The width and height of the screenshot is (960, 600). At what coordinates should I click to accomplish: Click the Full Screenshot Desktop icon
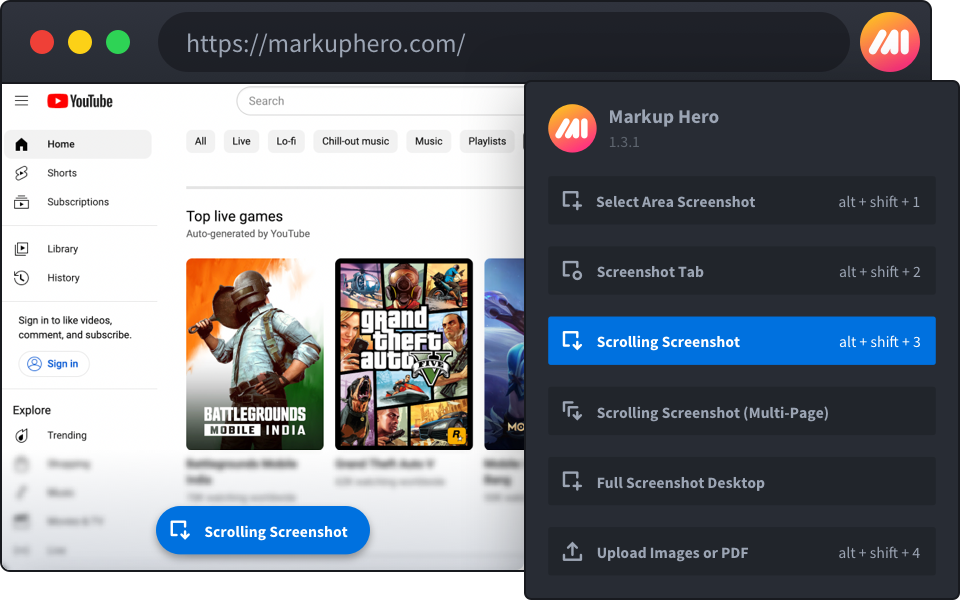(x=572, y=481)
